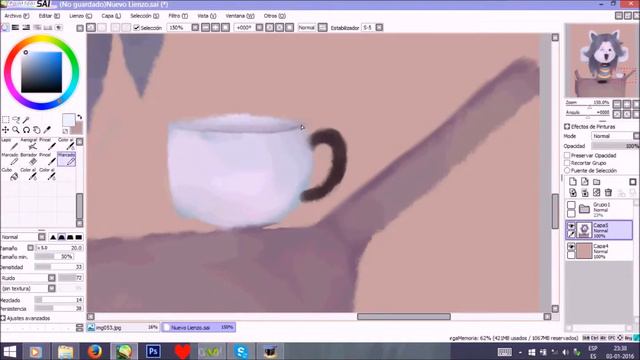The image size is (640, 360).
Task: Choose the Cubo bucket fill tool
Action: pos(10,174)
